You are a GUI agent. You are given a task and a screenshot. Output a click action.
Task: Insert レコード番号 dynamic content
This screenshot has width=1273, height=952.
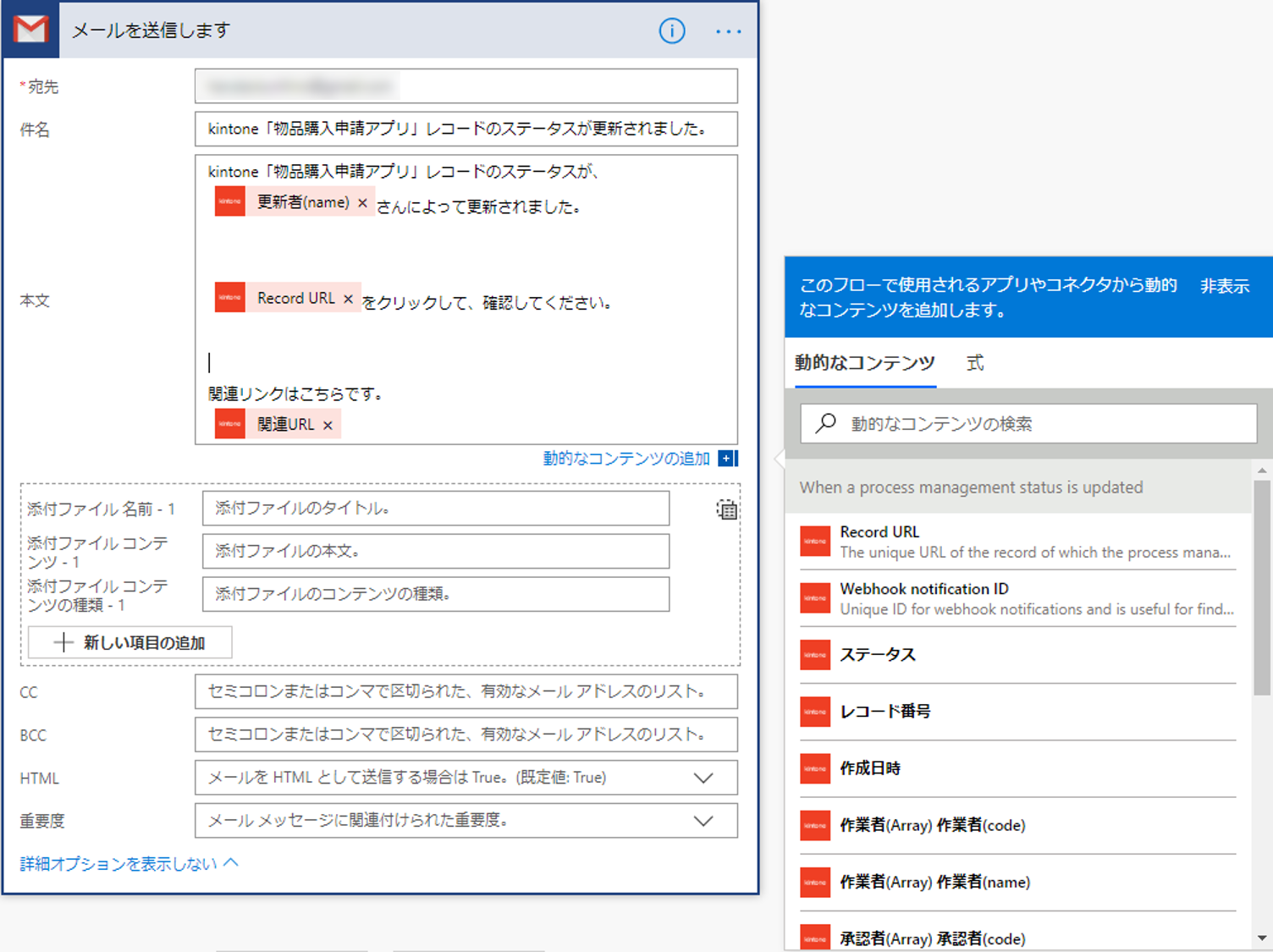(x=1017, y=712)
